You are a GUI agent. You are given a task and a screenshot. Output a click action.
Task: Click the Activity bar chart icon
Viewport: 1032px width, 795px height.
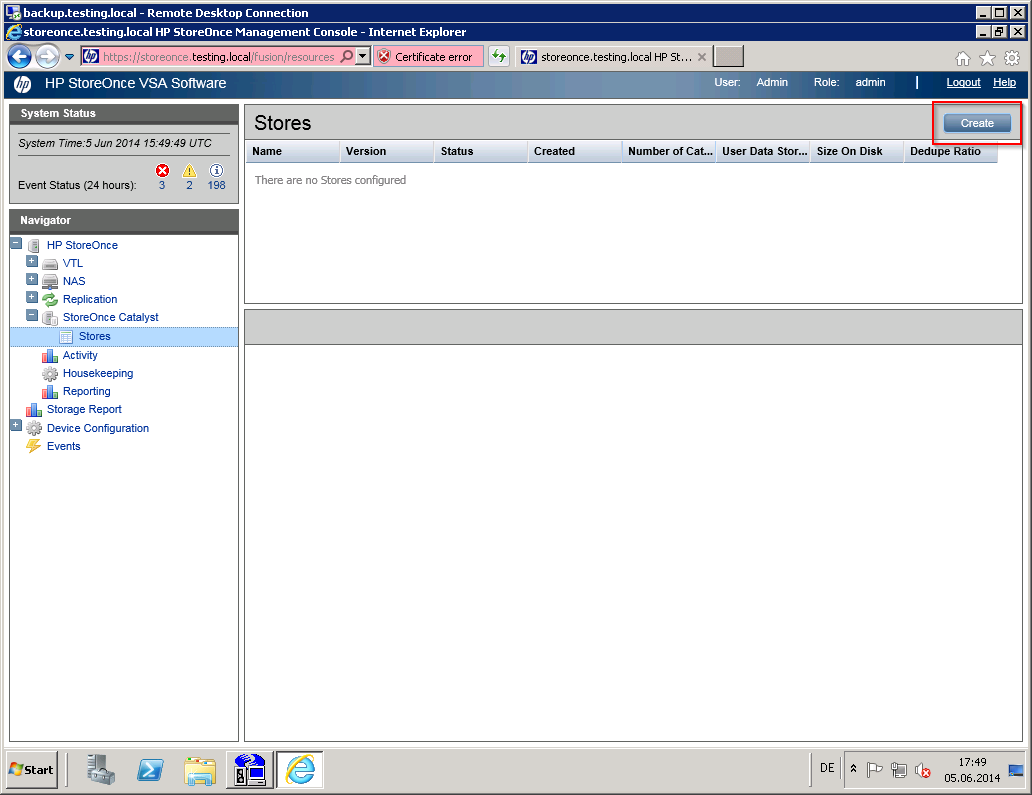pos(50,356)
